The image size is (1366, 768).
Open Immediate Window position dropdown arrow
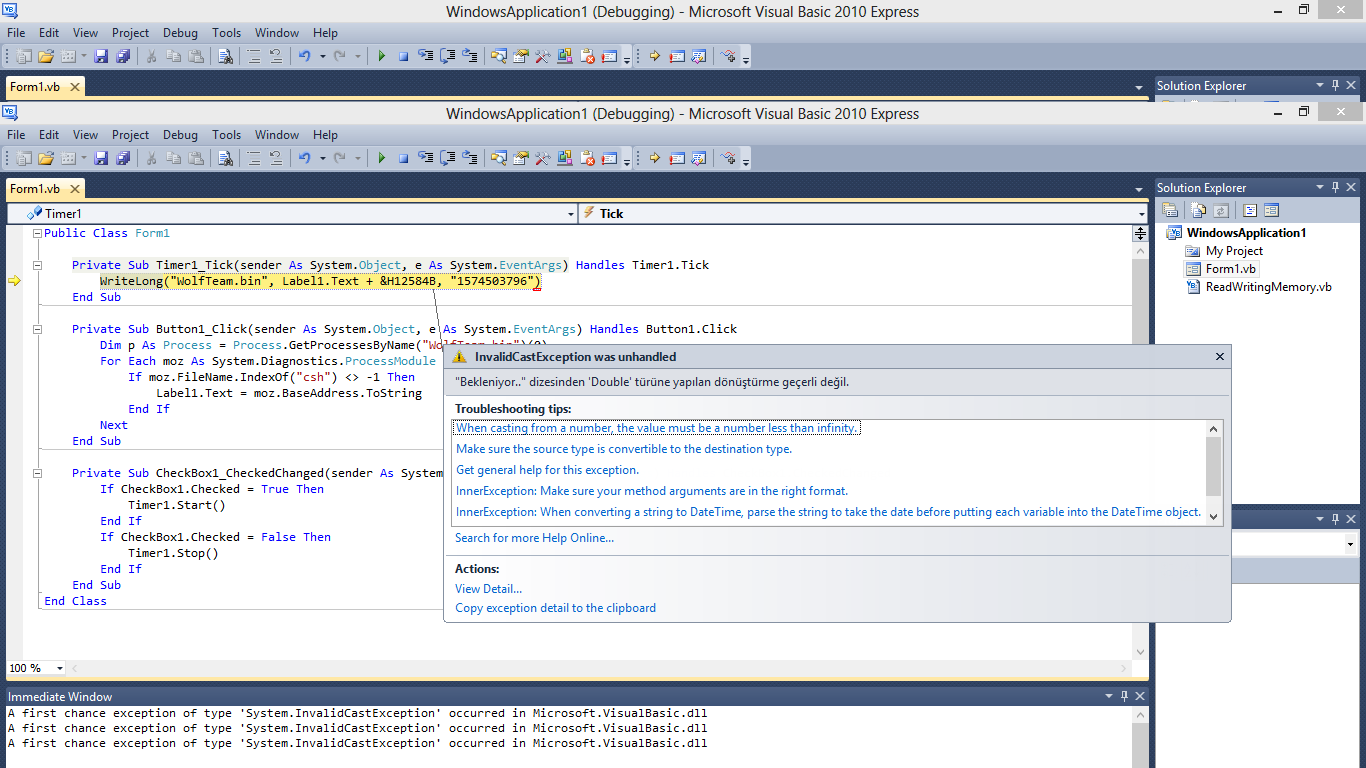coord(1108,696)
